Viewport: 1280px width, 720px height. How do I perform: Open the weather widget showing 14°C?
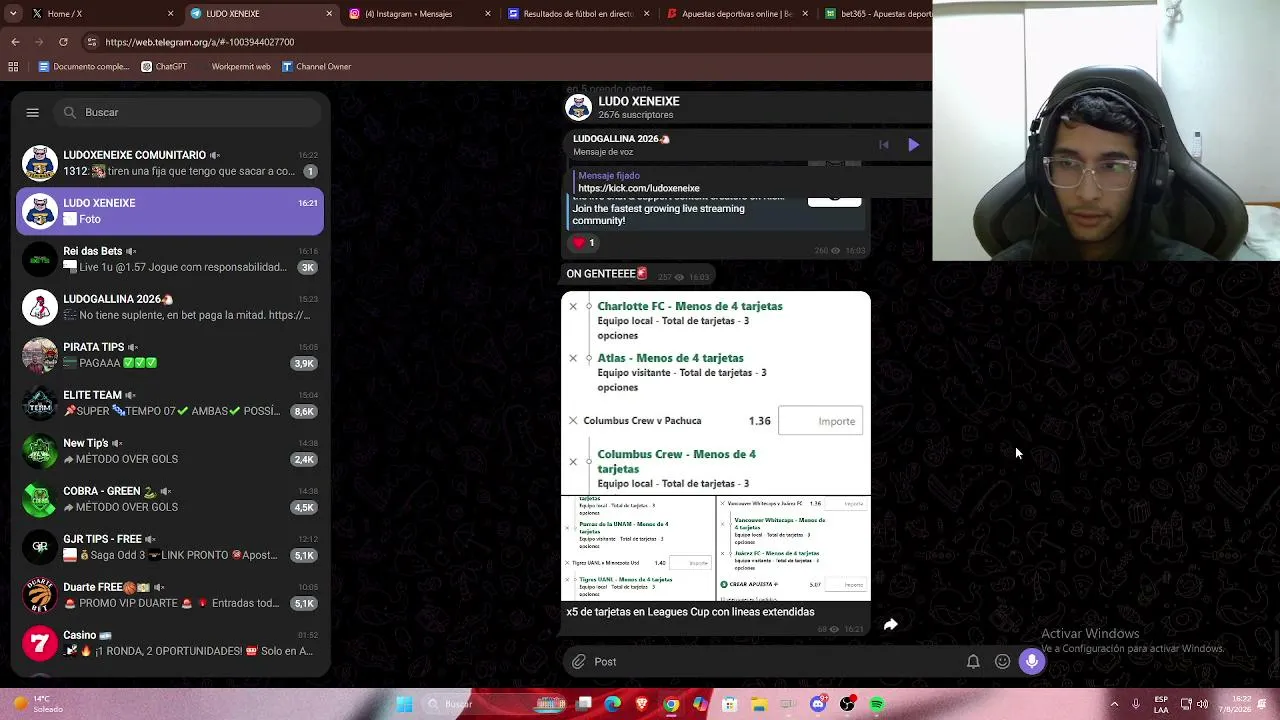tap(34, 705)
